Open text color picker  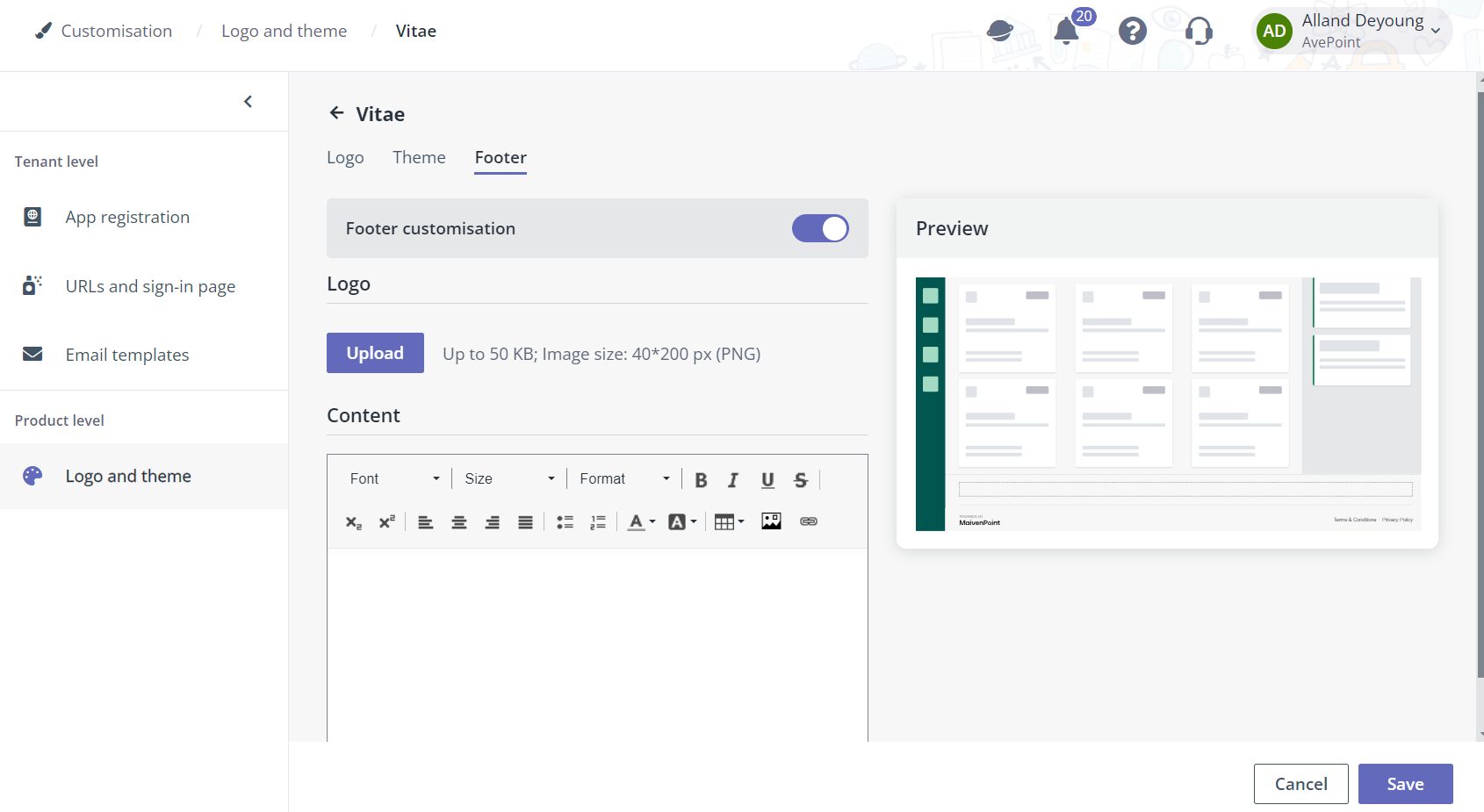coord(641,522)
